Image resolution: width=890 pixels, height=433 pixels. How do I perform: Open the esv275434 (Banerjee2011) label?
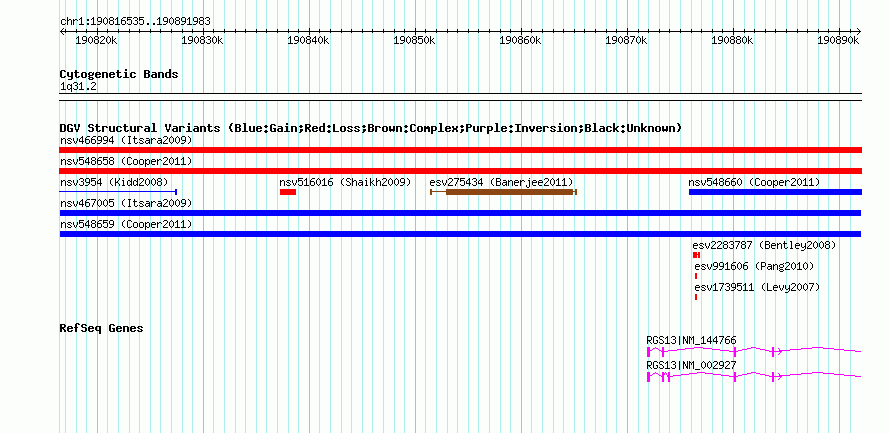point(501,182)
